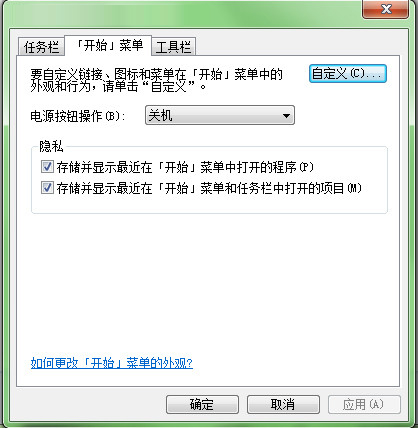418x428 pixels.
Task: Click the empty white area below the 隐私 group
Action: coord(207,283)
